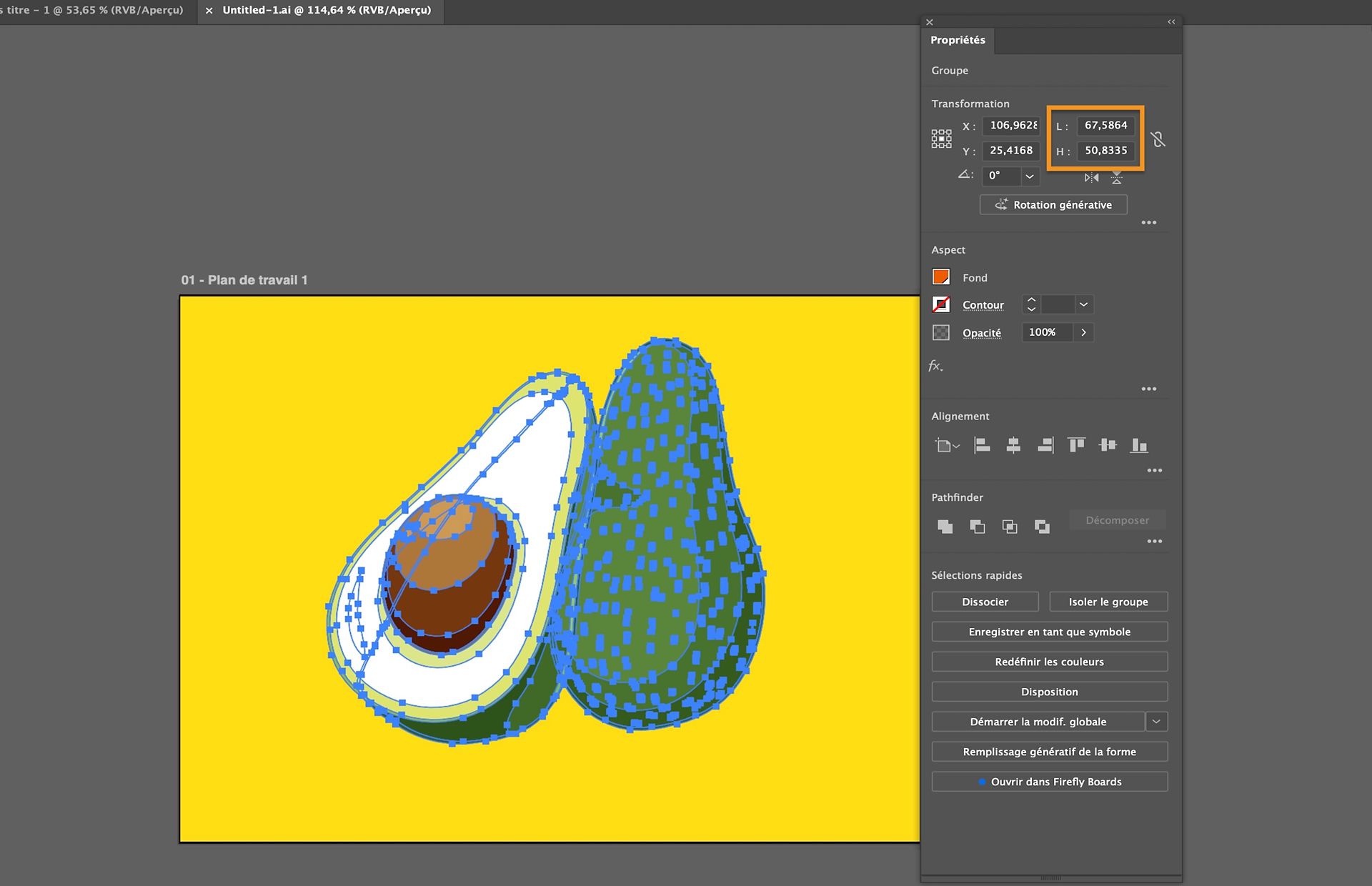Click the opacity checkerboard icon
Viewport: 1372px width, 886px height.
coord(941,332)
